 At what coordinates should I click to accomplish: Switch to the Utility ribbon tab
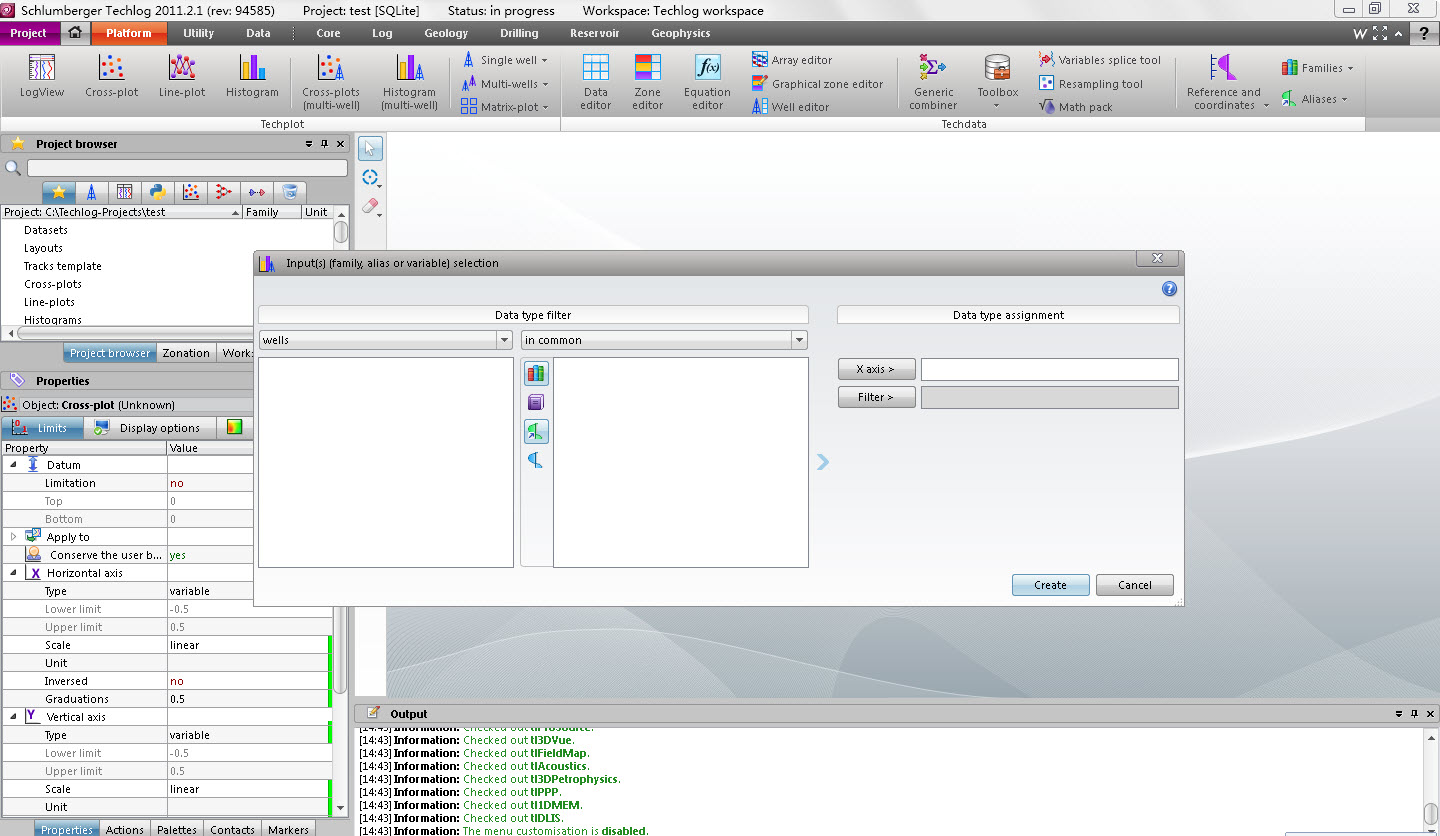point(198,33)
